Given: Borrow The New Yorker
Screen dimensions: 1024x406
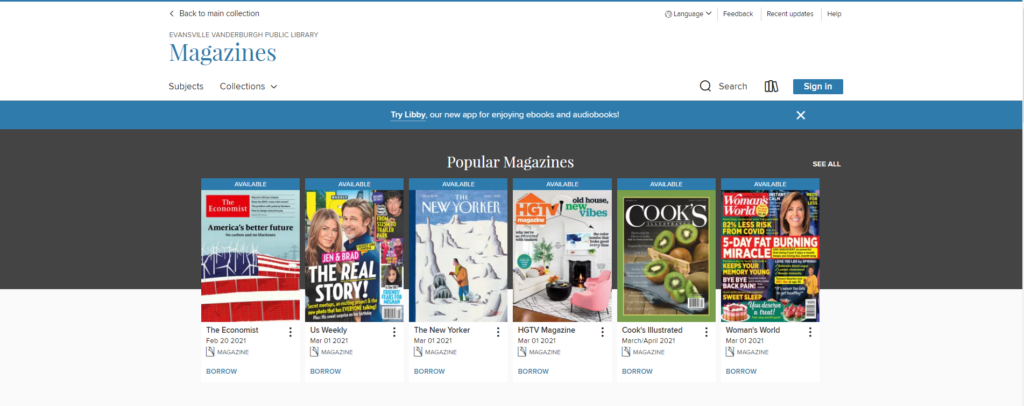Looking at the screenshot, I should tap(429, 371).
